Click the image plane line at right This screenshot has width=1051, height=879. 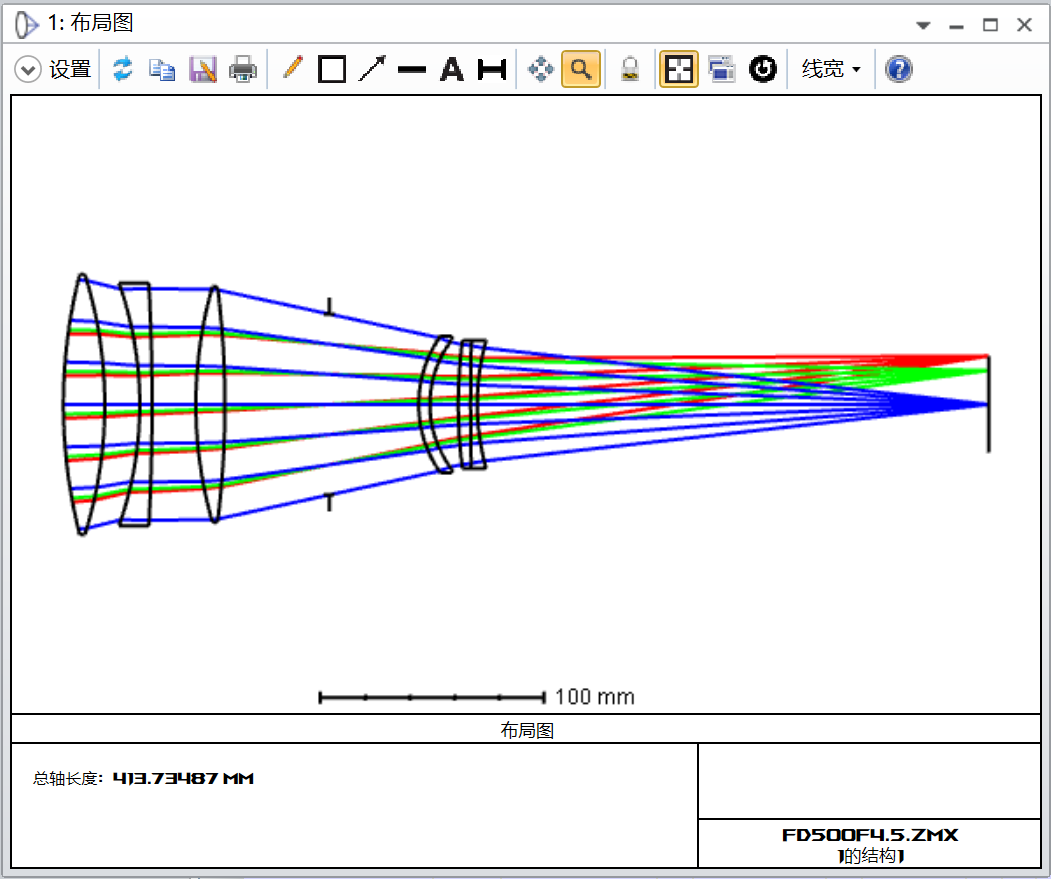click(x=988, y=404)
